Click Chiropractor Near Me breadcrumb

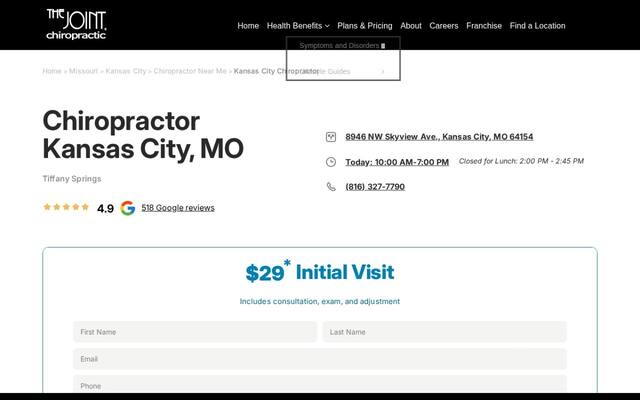(x=190, y=71)
